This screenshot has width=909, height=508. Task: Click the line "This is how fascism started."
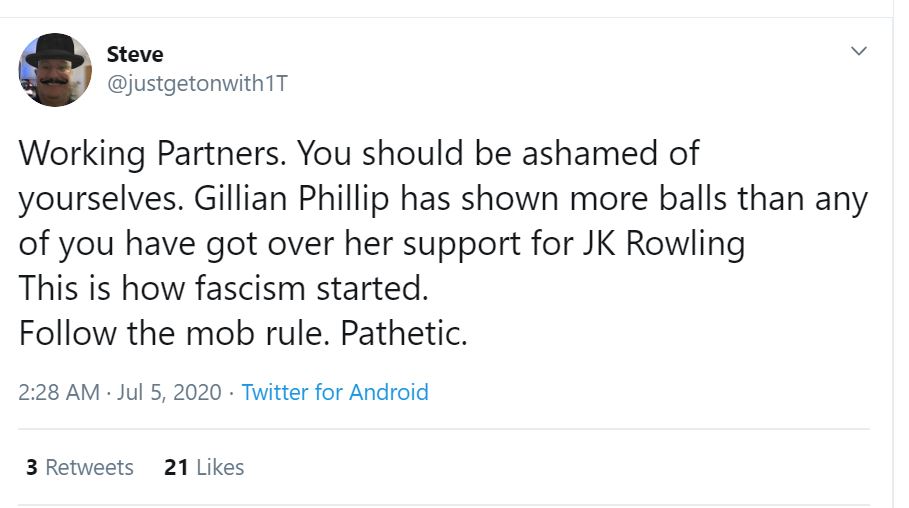coord(223,289)
